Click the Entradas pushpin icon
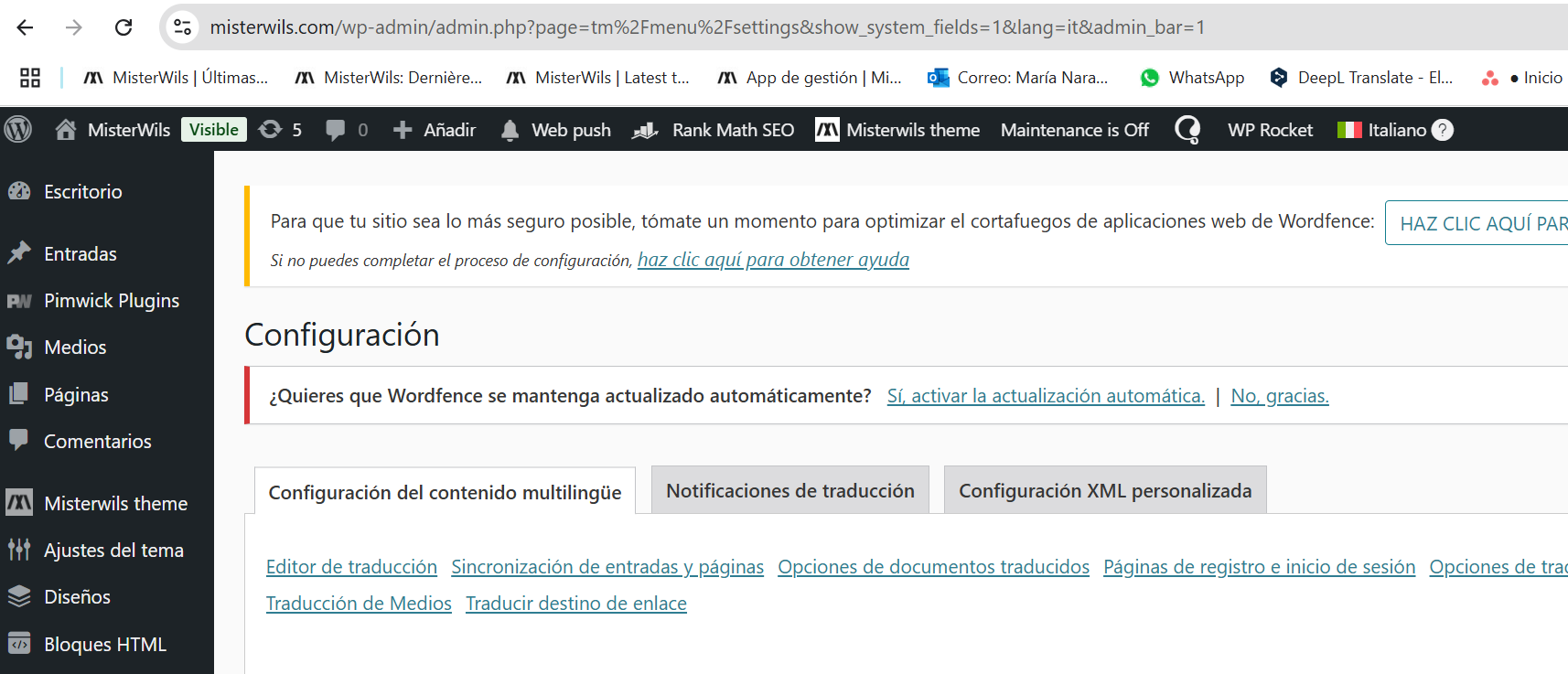 19,253
